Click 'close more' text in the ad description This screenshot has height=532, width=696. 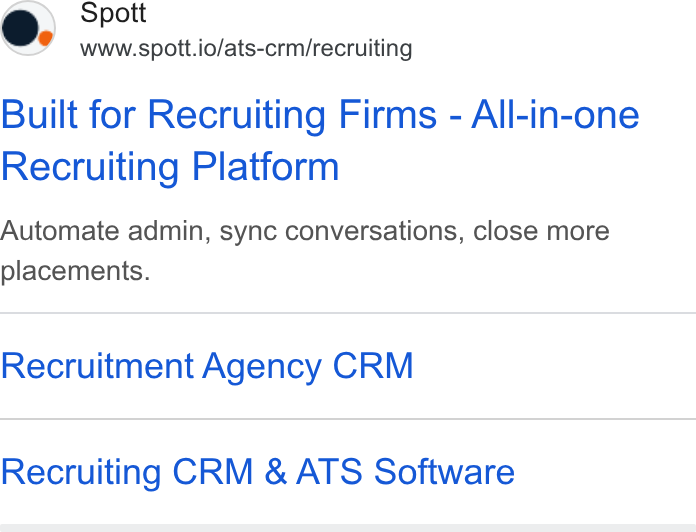click(541, 231)
